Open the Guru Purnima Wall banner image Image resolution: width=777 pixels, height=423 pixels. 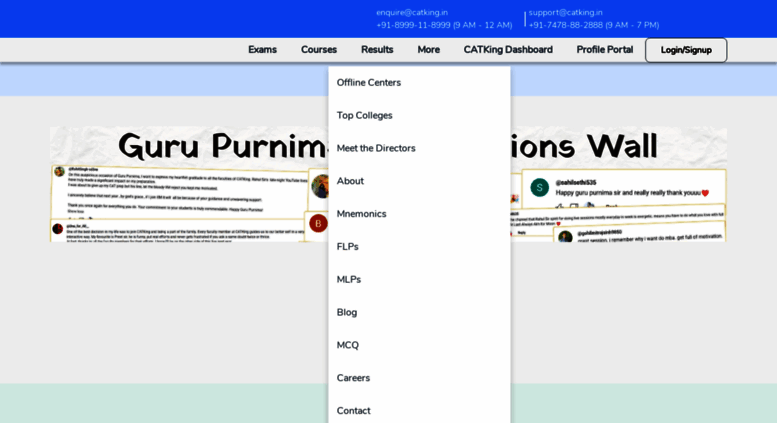[x=388, y=184]
